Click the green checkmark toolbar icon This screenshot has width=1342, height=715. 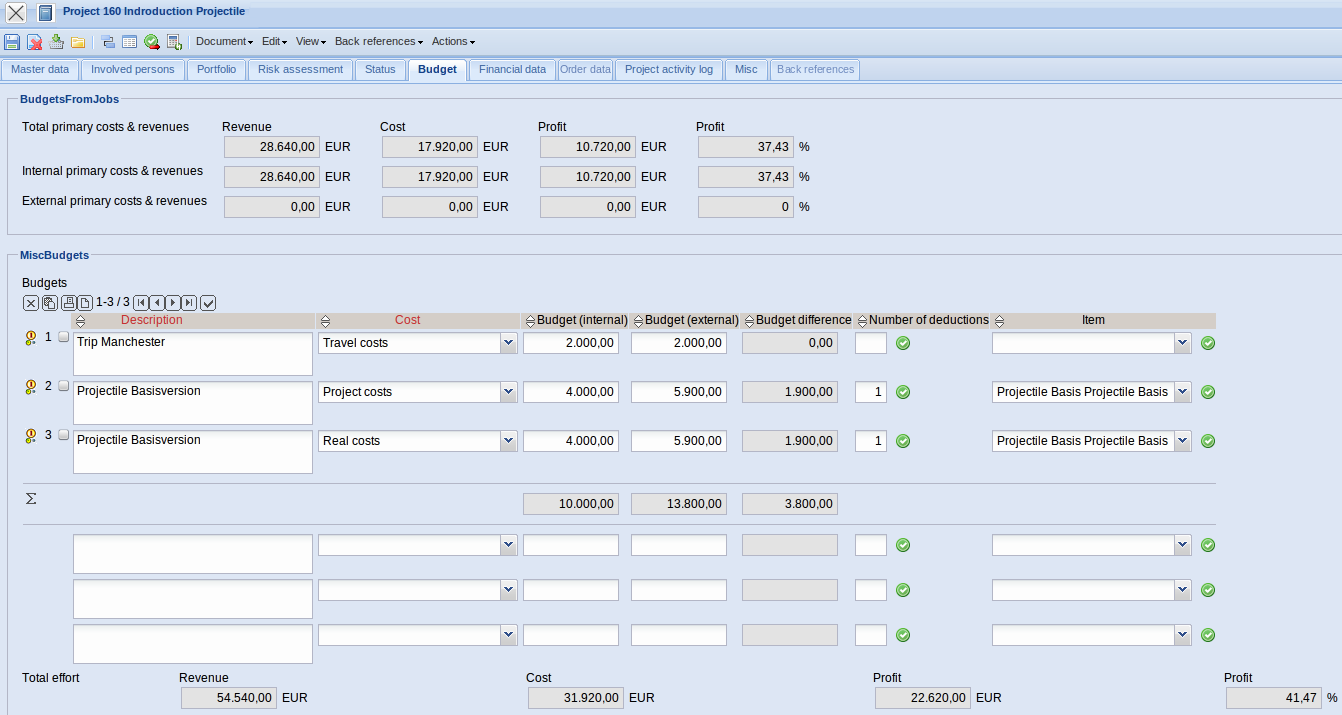(x=151, y=42)
